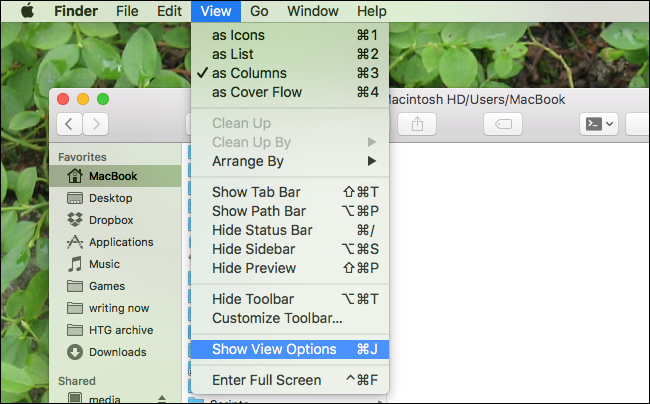Click the Shared sidebar heading
Viewport: 650px width, 404px height.
click(77, 381)
